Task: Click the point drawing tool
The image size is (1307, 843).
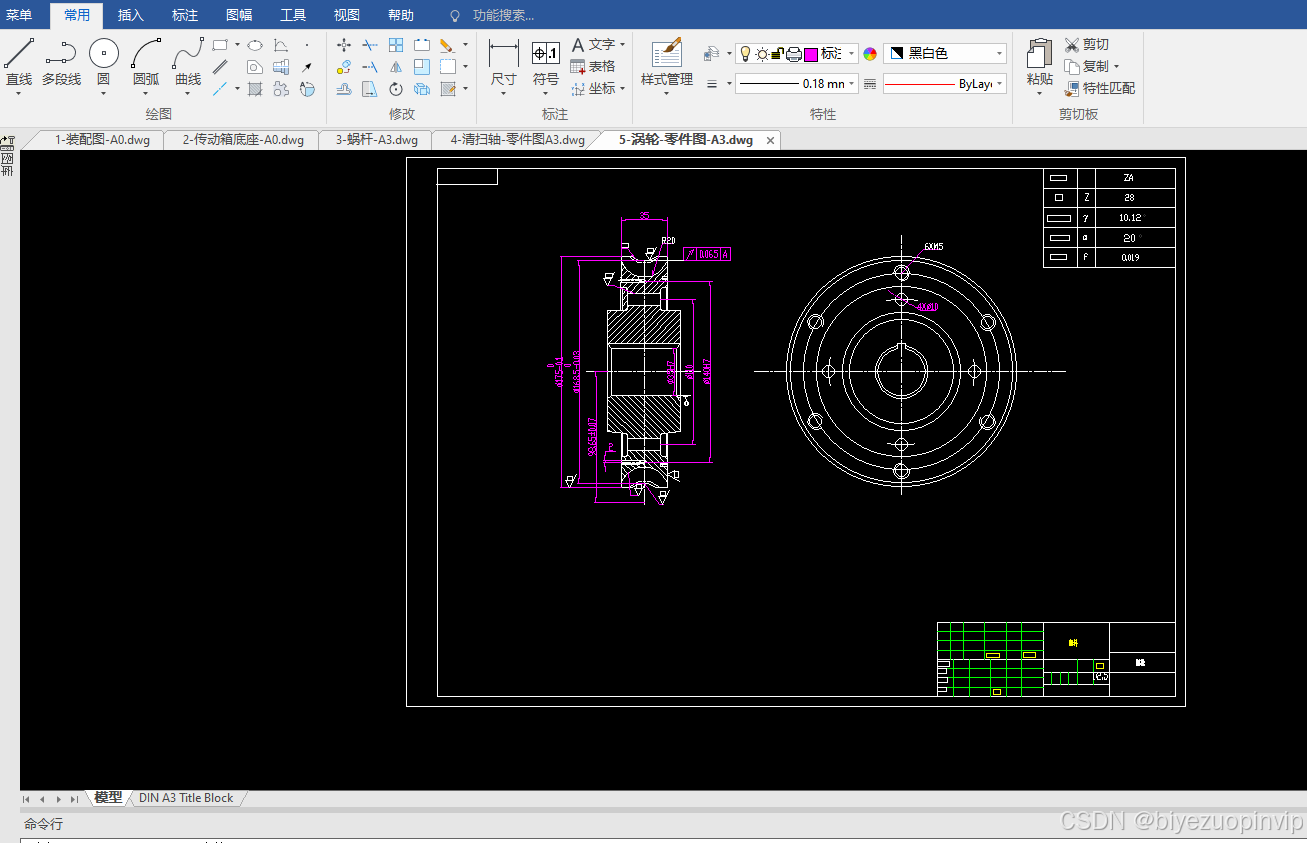Action: pyautogui.click(x=306, y=45)
